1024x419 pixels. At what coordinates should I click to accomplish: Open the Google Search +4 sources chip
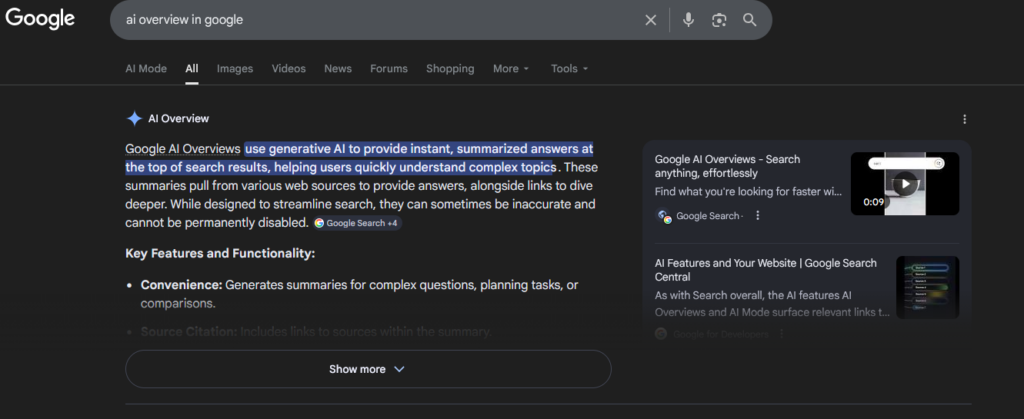356,223
